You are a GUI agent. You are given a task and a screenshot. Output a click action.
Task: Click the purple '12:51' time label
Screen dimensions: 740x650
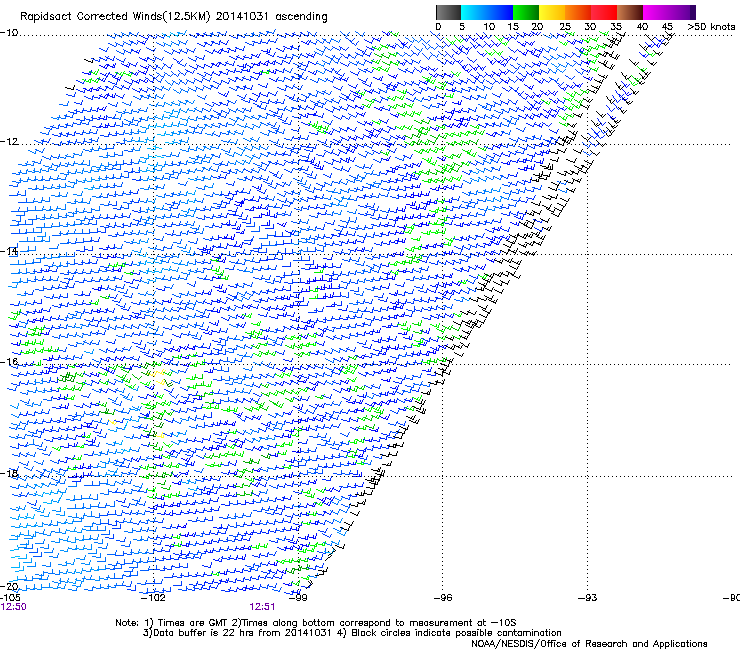pyautogui.click(x=262, y=607)
